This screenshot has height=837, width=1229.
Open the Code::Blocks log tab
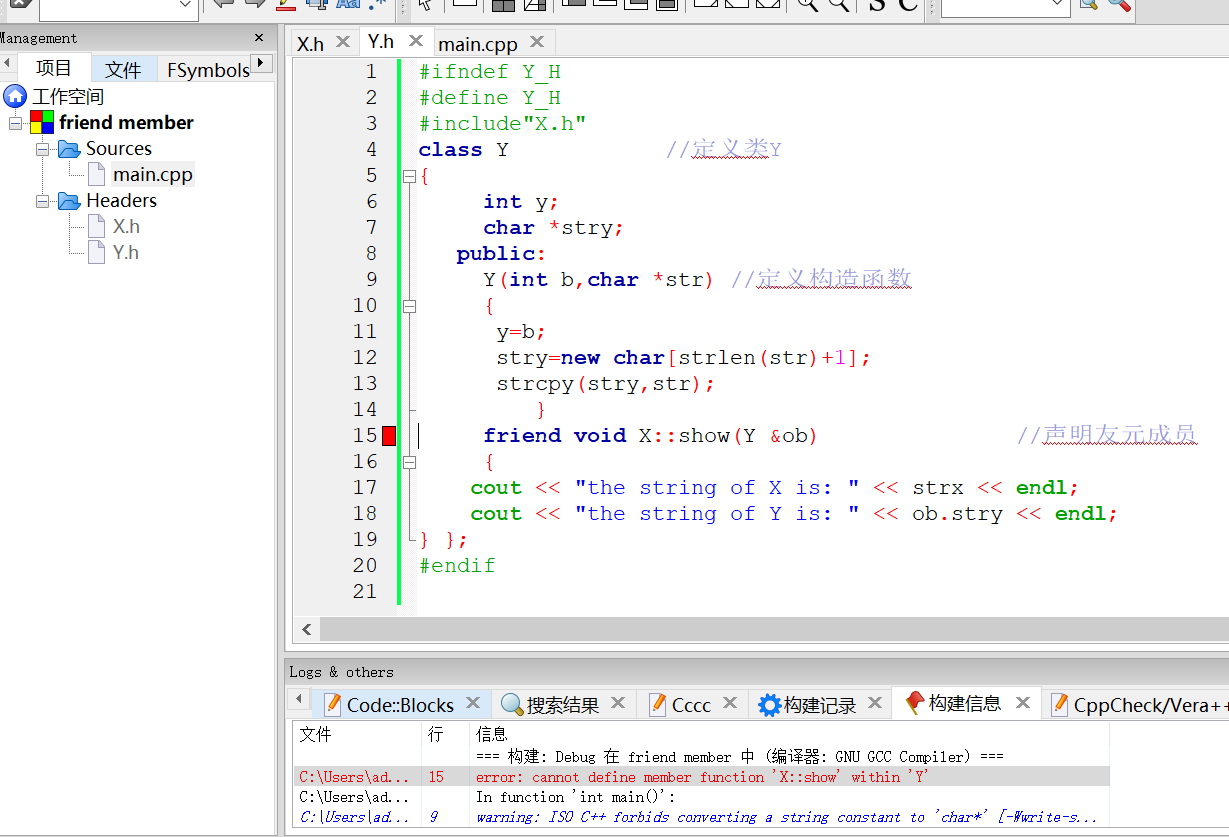pyautogui.click(x=400, y=705)
